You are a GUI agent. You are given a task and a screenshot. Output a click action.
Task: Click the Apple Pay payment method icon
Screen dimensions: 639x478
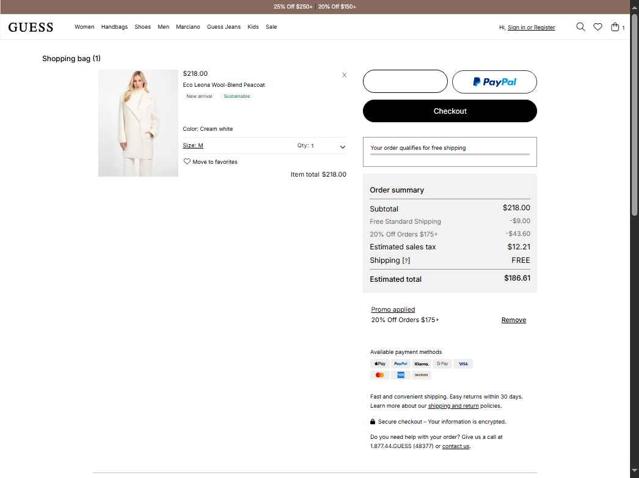pyautogui.click(x=380, y=363)
